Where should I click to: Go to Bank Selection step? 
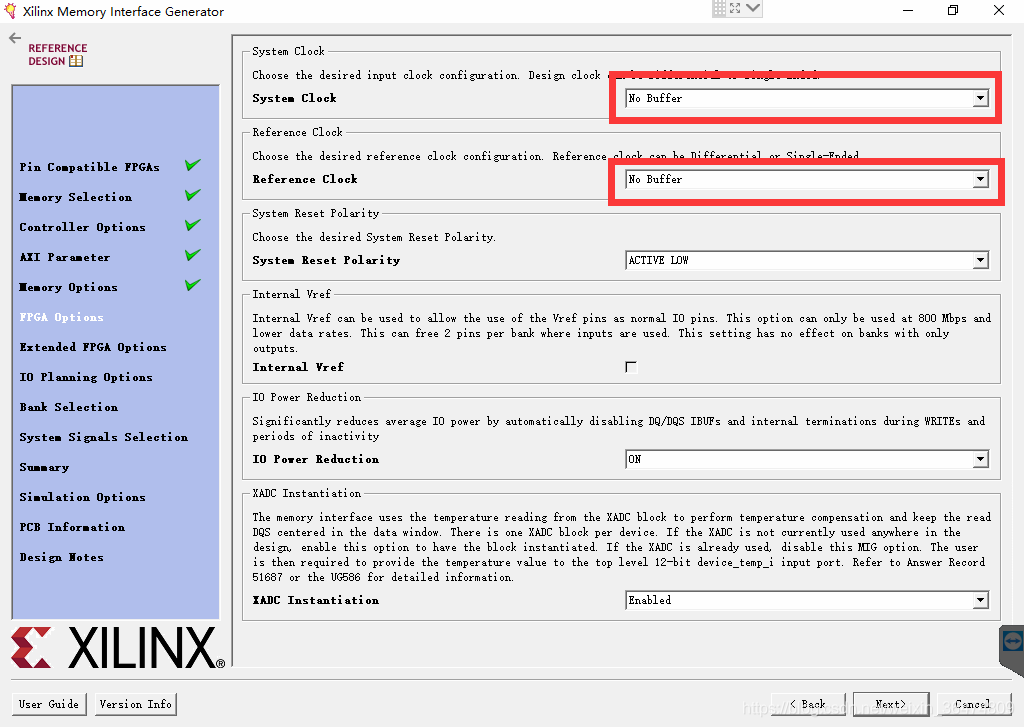[x=69, y=408]
